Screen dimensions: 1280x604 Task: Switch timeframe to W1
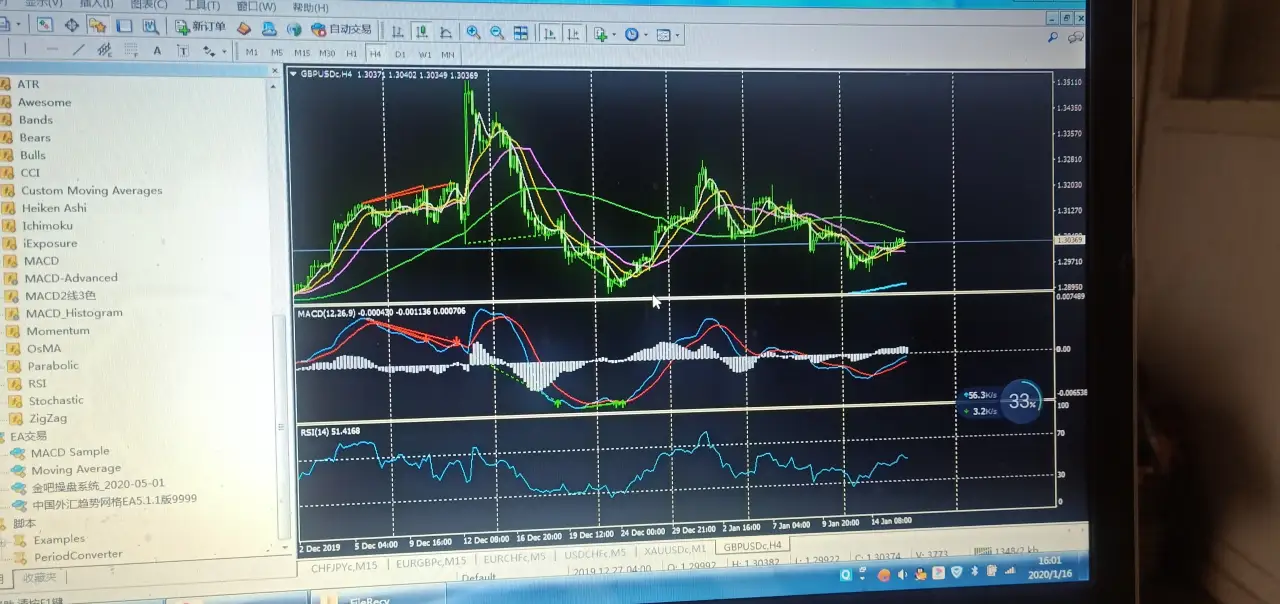click(425, 54)
